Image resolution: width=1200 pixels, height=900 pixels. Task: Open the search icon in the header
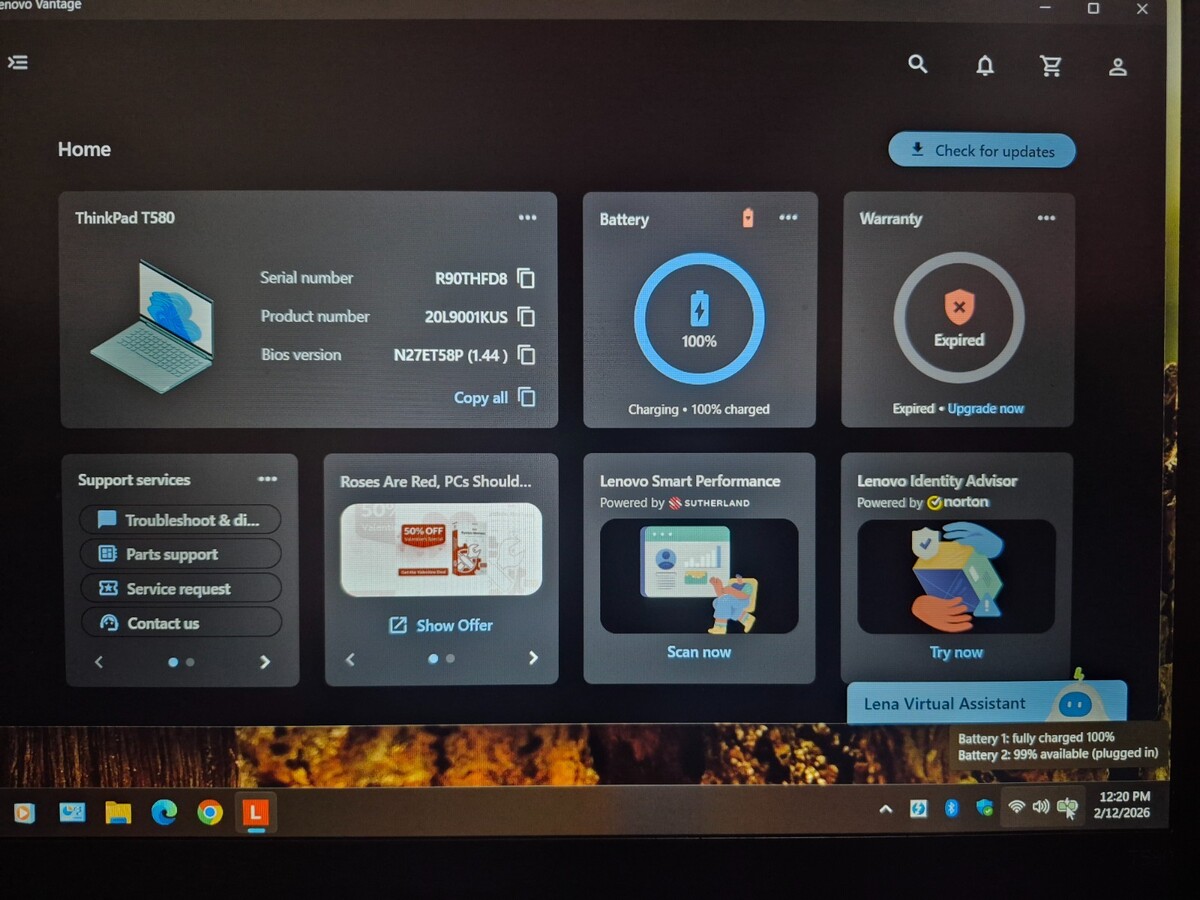[917, 65]
